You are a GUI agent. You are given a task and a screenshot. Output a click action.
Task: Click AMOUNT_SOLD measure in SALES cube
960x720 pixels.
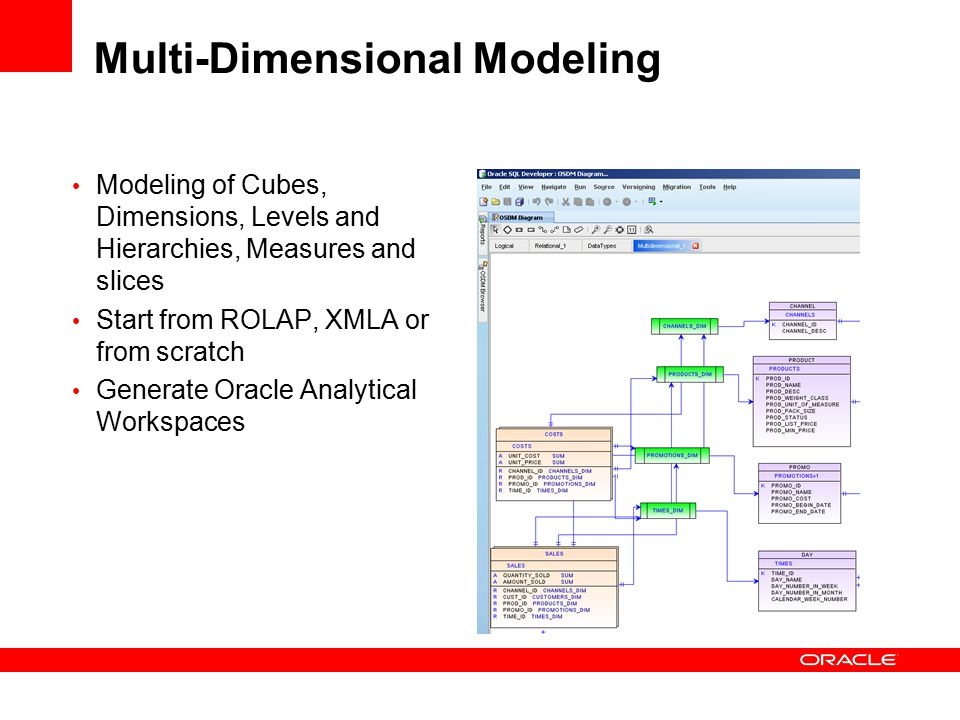point(524,582)
